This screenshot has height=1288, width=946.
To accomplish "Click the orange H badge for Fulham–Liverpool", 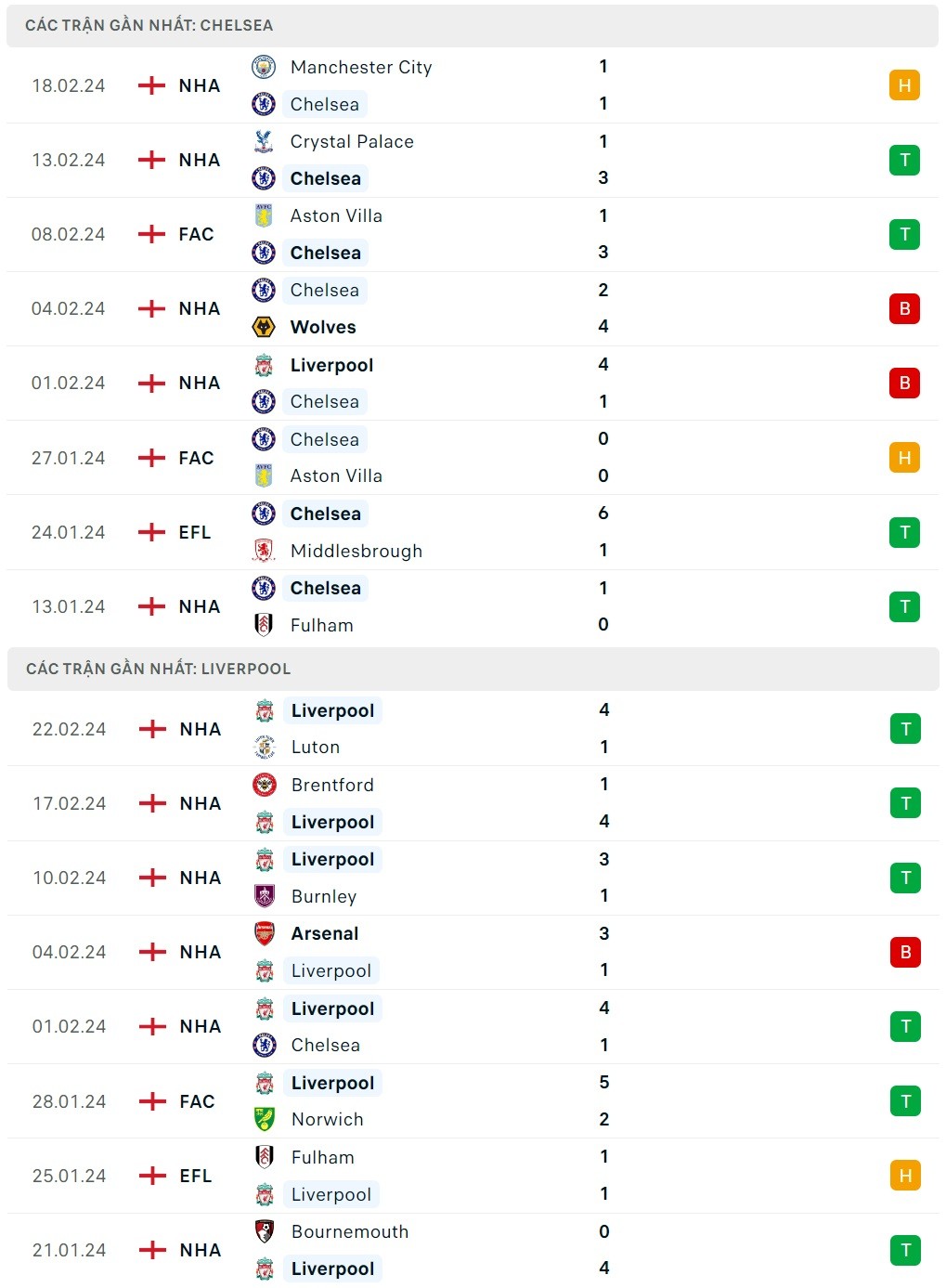I will 905,1176.
